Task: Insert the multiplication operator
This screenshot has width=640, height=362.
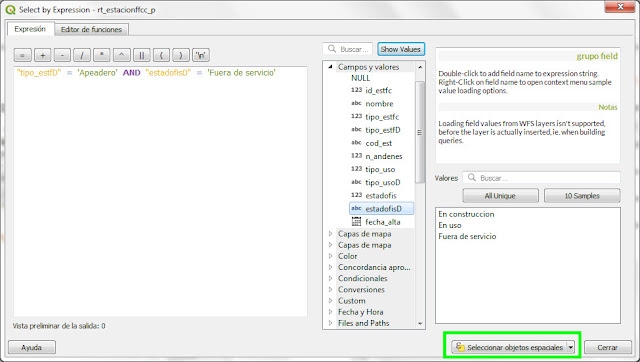Action: click(102, 55)
